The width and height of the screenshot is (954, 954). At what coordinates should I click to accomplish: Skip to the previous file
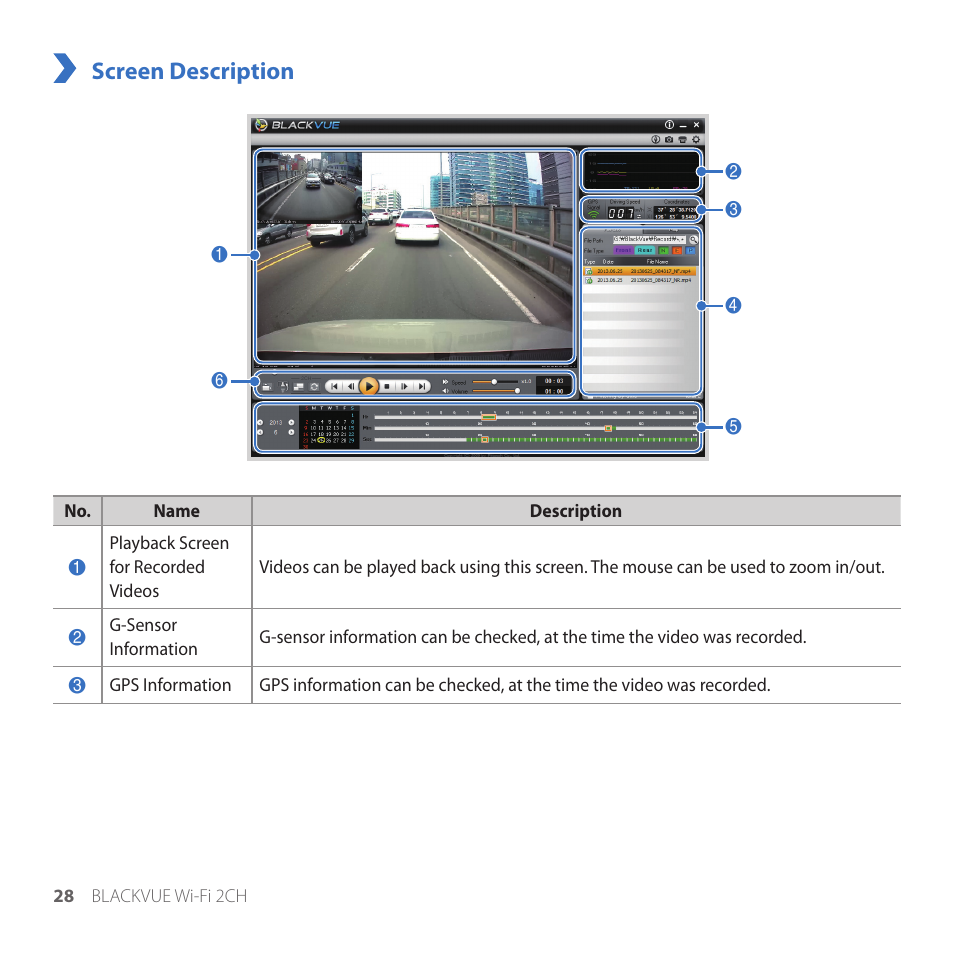334,386
